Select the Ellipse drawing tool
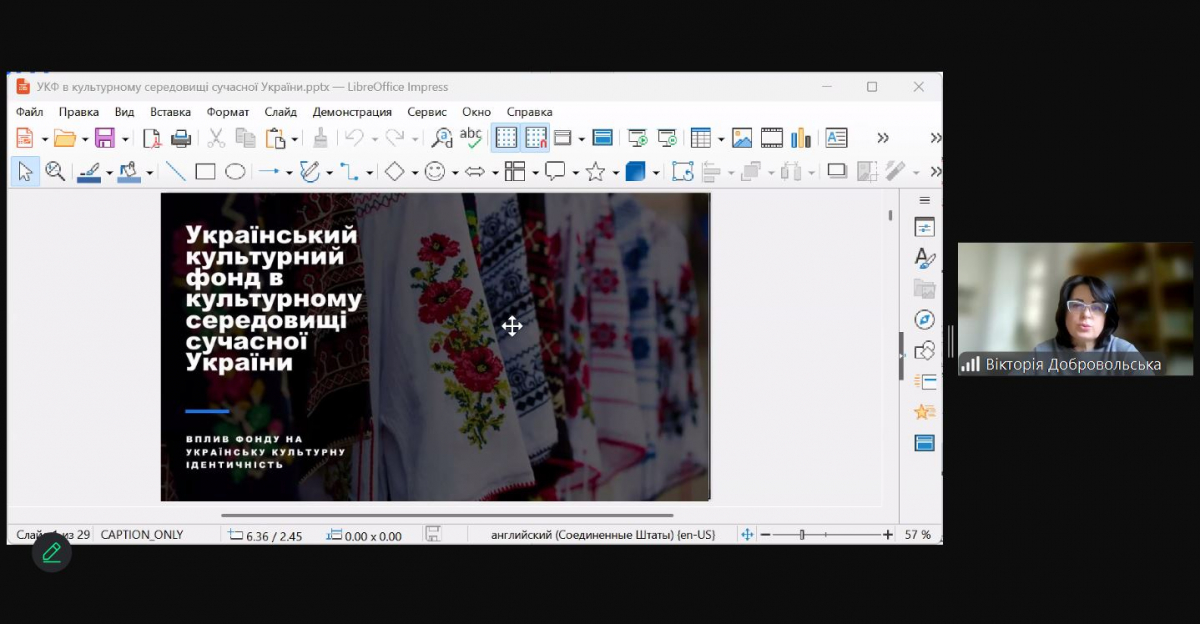Image resolution: width=1200 pixels, height=624 pixels. (235, 172)
